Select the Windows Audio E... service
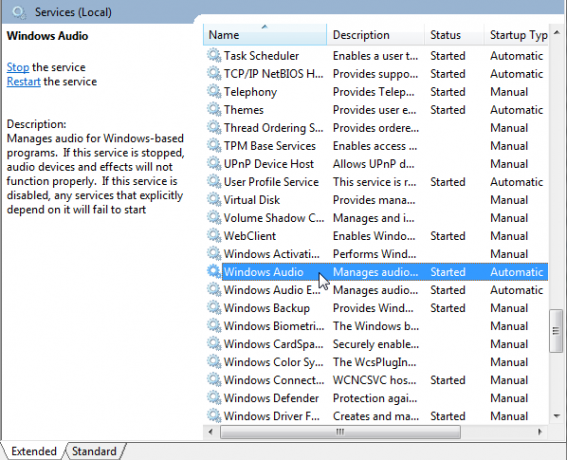Viewport: 567px width, 460px height. 272,290
